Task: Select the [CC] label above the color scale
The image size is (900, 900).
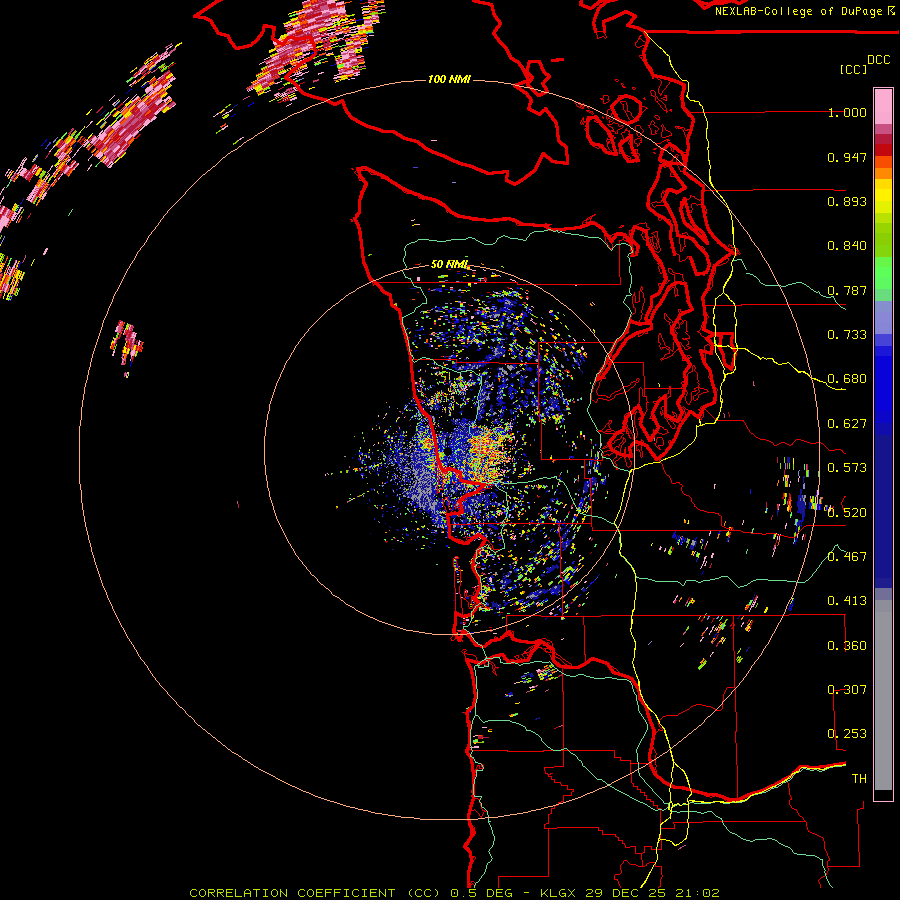Action: click(x=853, y=69)
